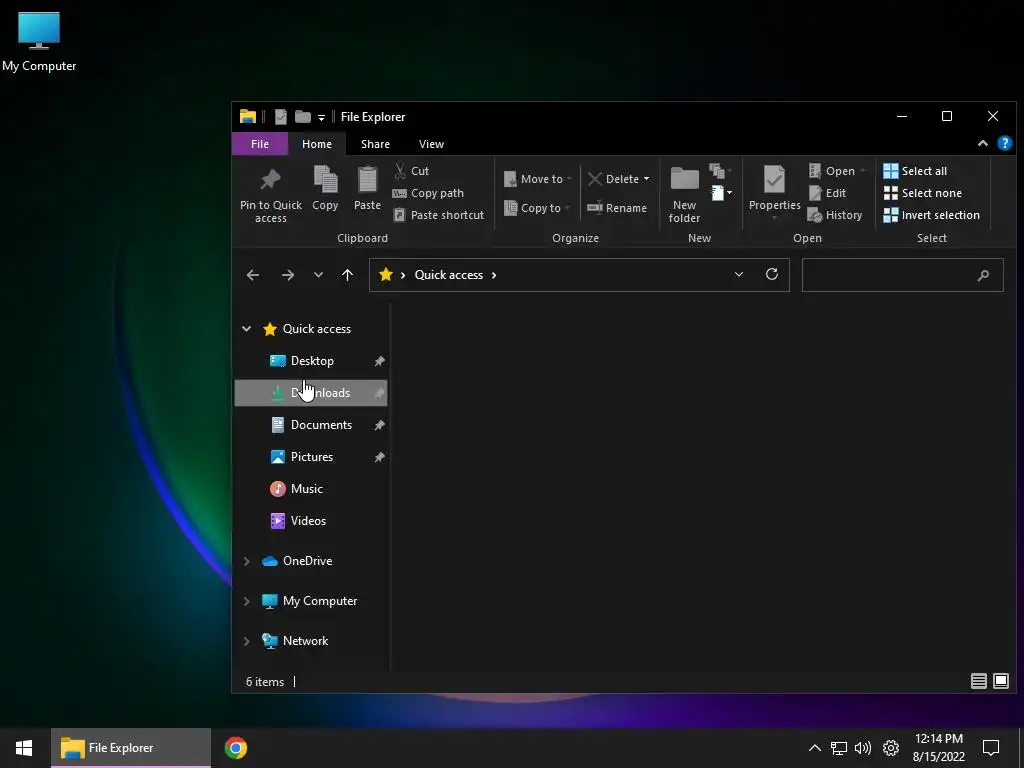Select Copy path command
Image resolution: width=1024 pixels, height=768 pixels.
pyautogui.click(x=428, y=193)
